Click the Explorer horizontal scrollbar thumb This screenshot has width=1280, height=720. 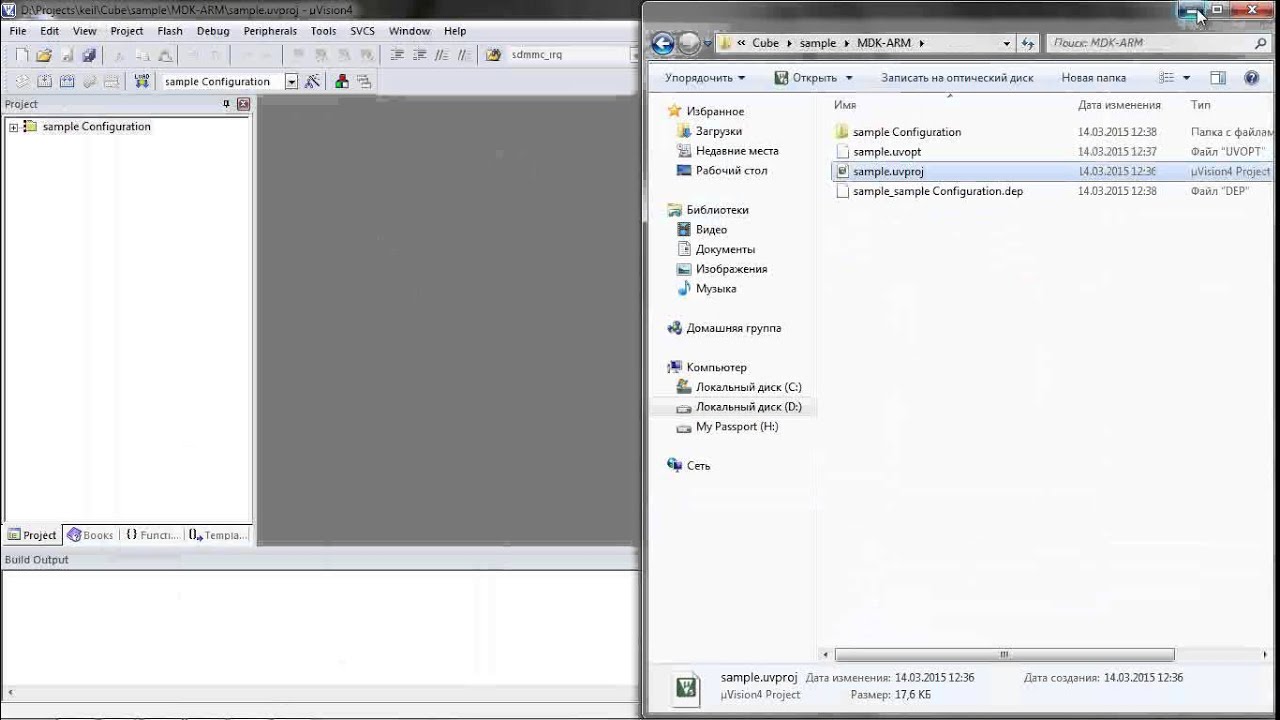coord(1004,655)
